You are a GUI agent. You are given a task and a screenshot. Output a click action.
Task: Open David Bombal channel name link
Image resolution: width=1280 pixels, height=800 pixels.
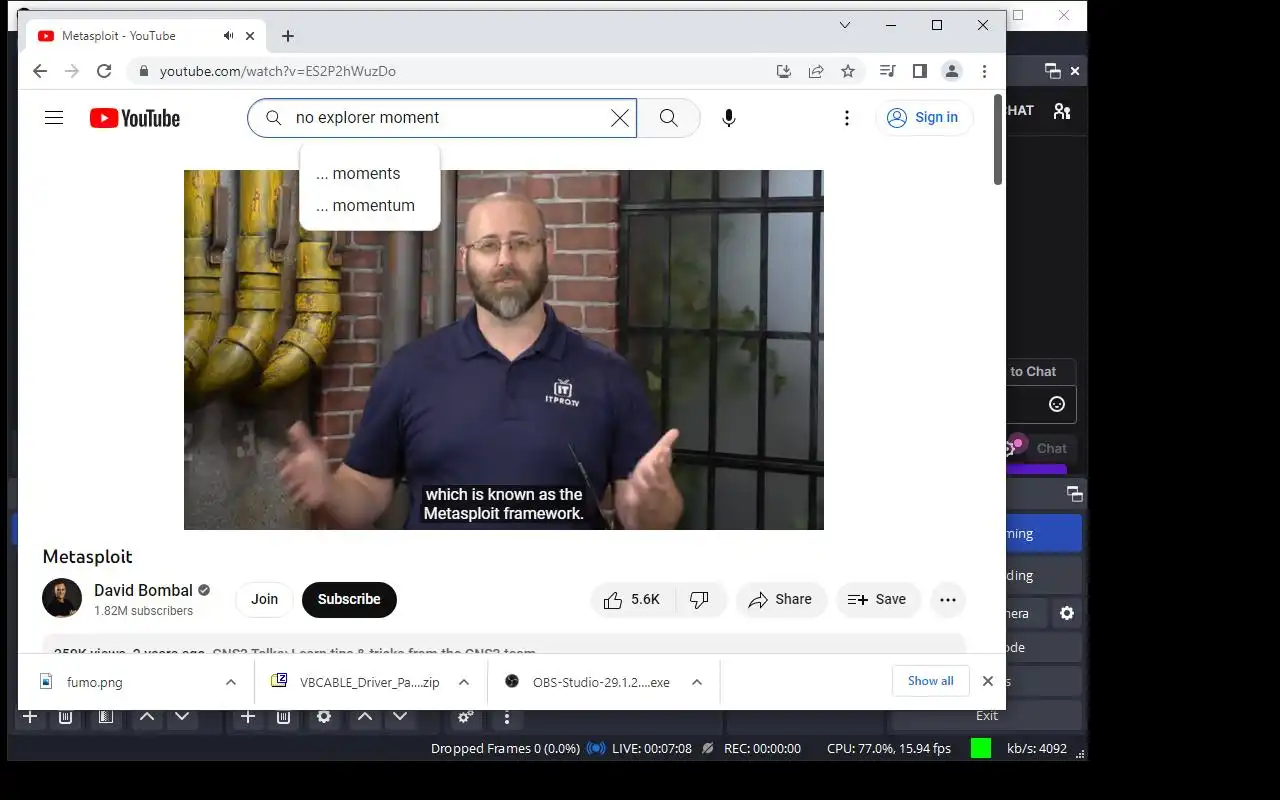click(143, 590)
